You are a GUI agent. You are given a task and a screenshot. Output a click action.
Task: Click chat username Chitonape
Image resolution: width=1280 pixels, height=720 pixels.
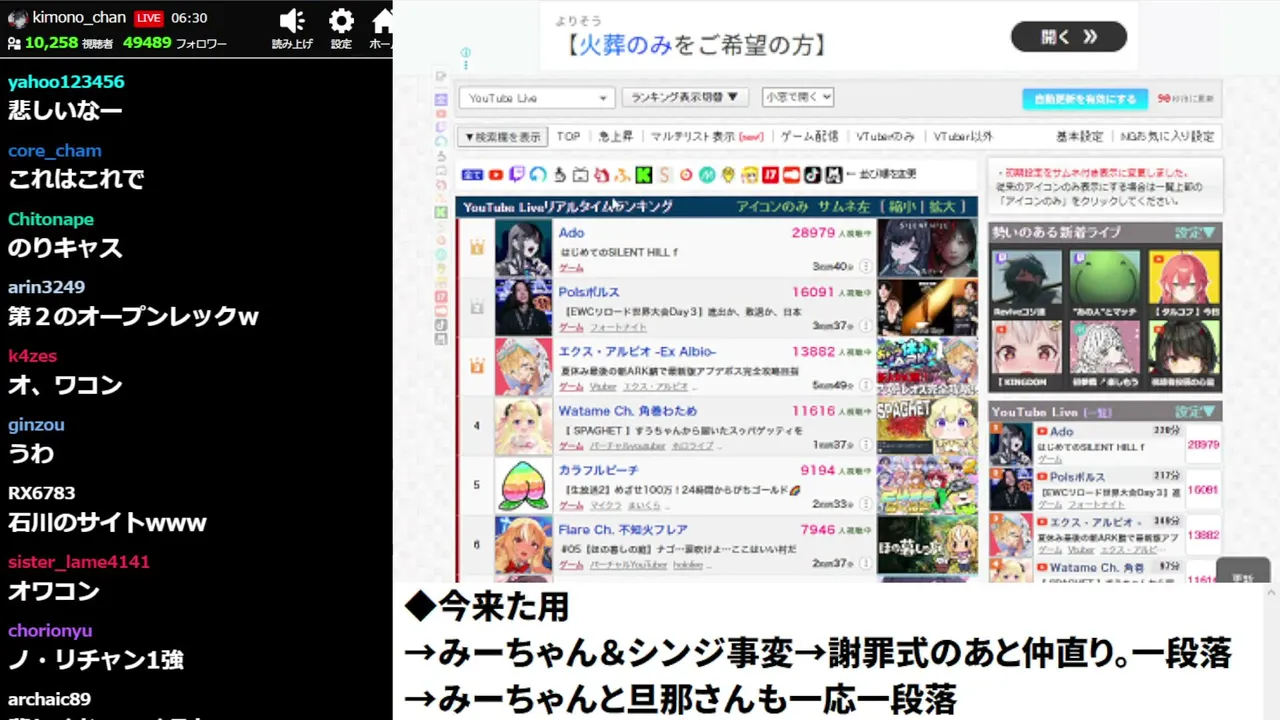pos(51,219)
